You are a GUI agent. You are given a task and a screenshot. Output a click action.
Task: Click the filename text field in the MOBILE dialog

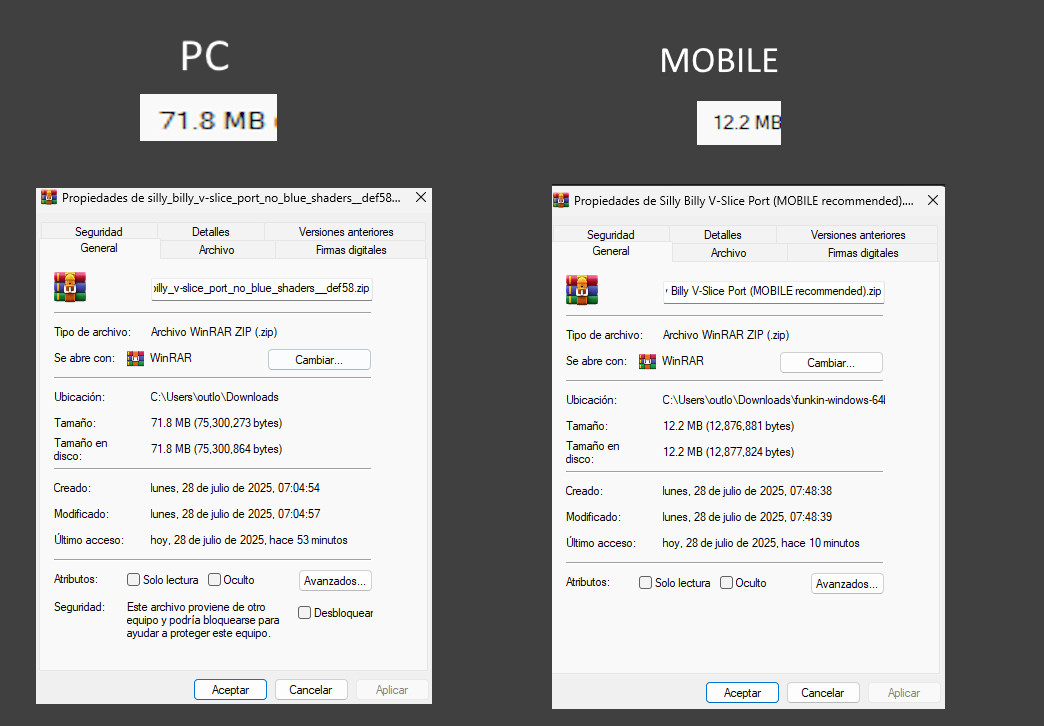tap(773, 292)
